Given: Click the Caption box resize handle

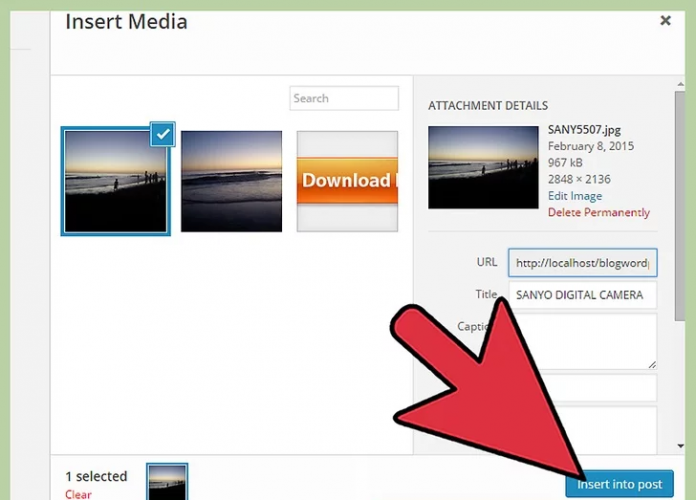Looking at the screenshot, I should click(x=652, y=363).
